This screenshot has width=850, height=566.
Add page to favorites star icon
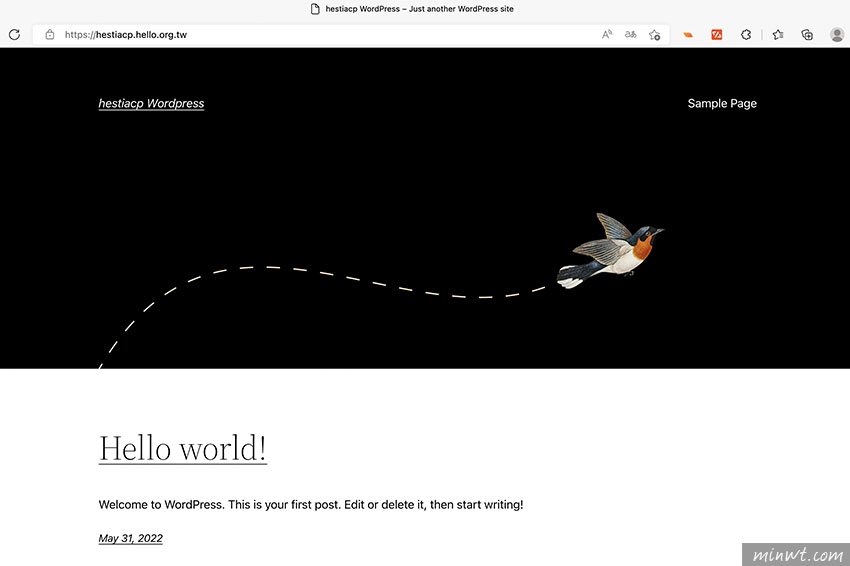[x=654, y=35]
